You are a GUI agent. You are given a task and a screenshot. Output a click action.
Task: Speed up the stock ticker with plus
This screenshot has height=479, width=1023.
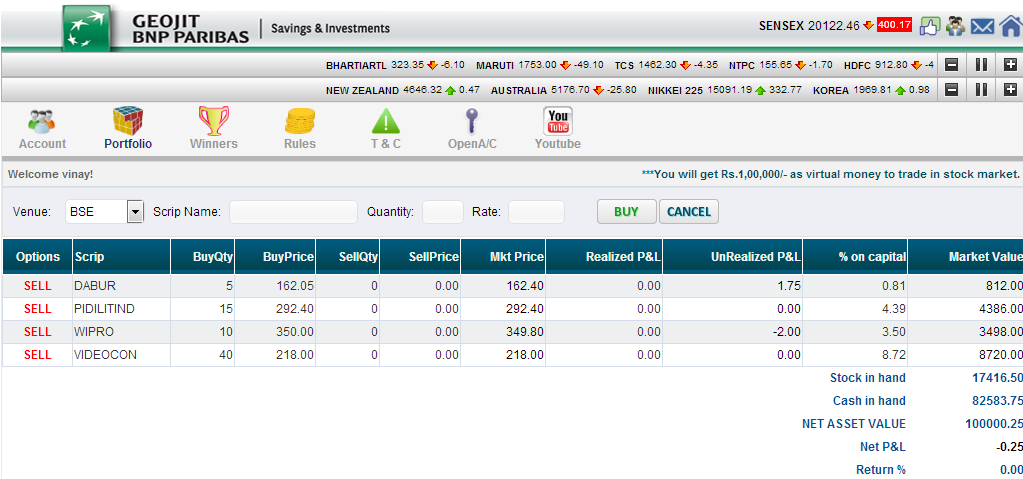[x=1010, y=65]
